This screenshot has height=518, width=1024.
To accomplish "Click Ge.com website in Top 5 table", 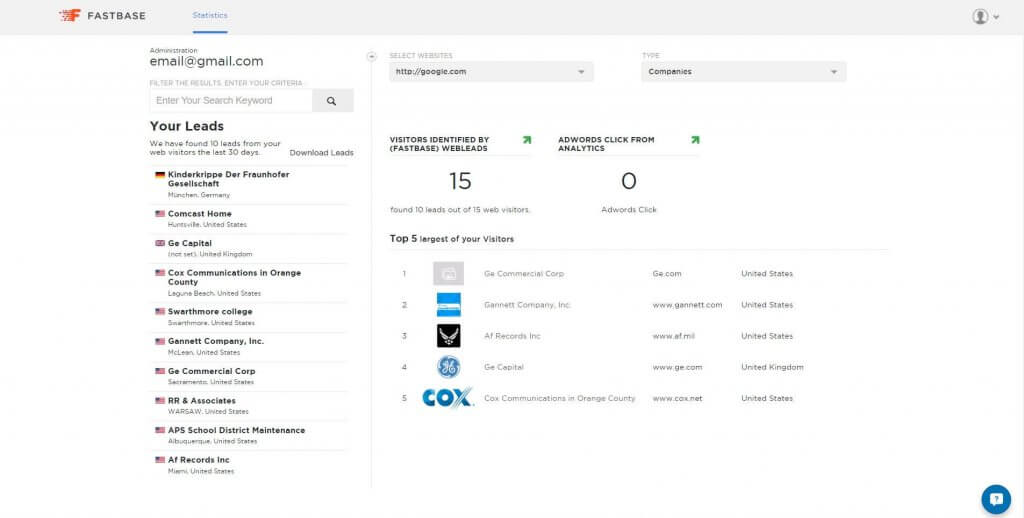I will coord(667,274).
